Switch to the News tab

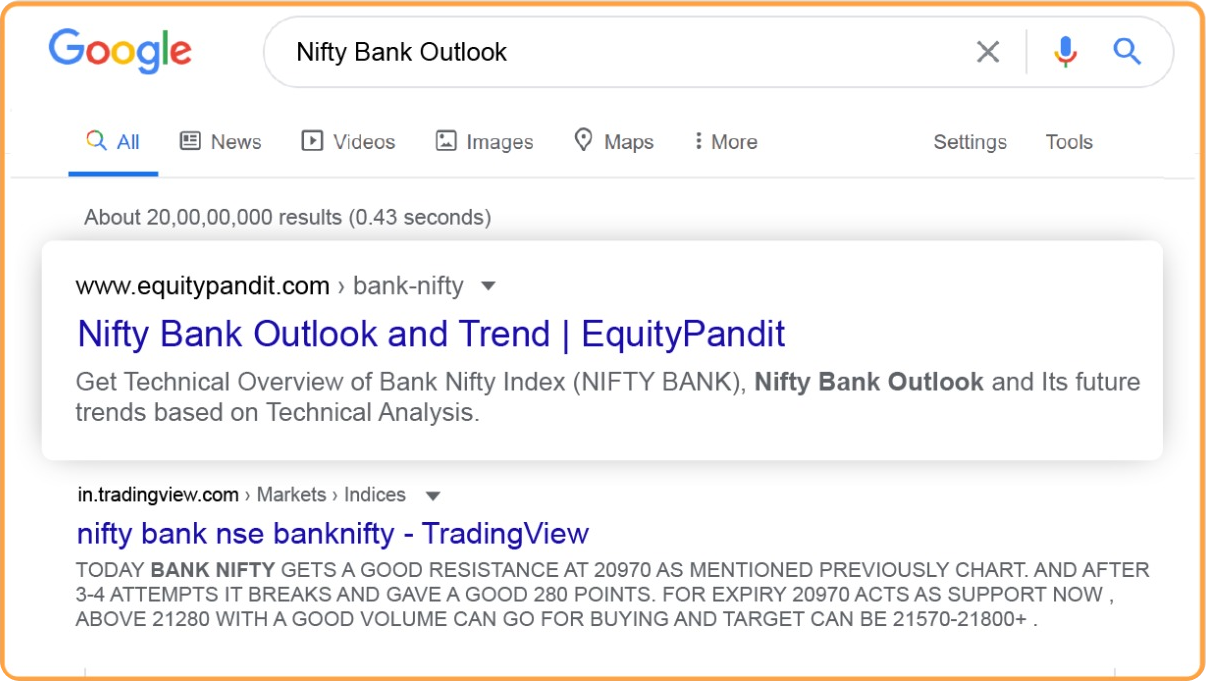(x=235, y=142)
